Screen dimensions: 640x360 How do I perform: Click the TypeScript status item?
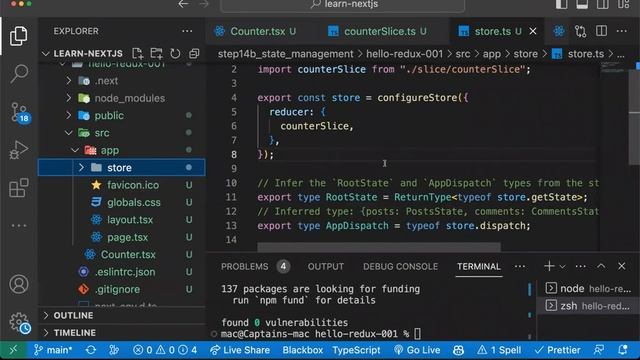[356, 350]
